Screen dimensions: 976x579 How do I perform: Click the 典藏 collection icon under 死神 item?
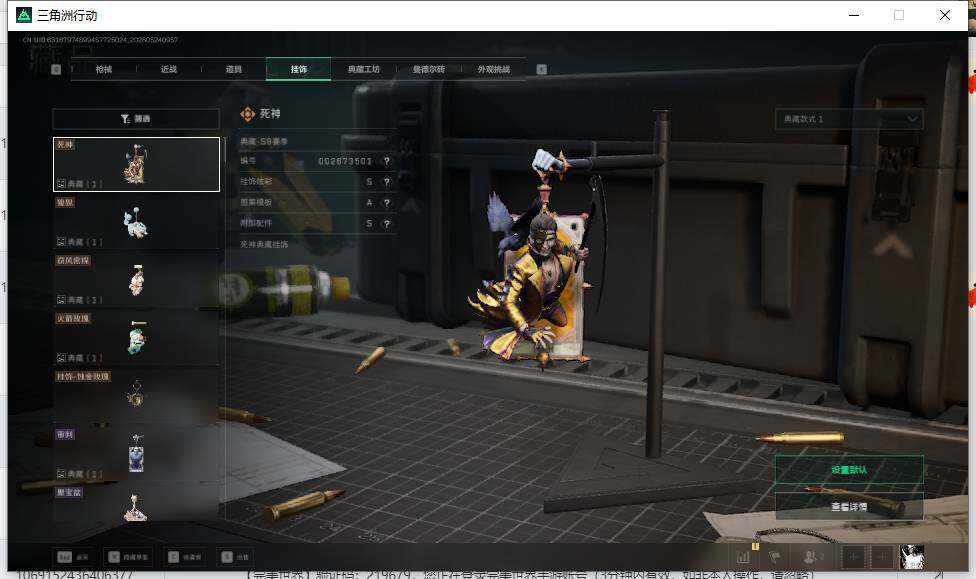(61, 184)
